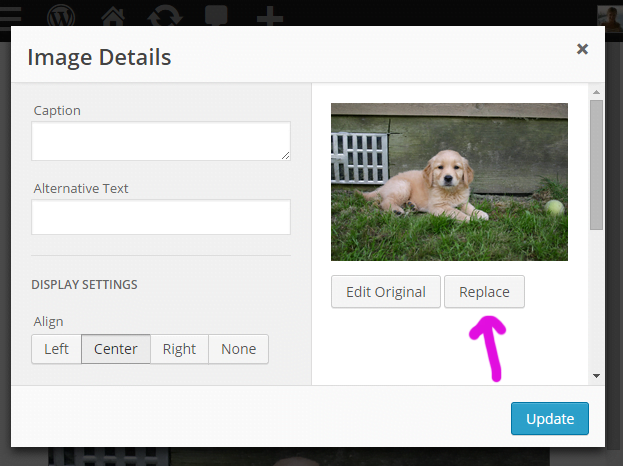Click the Caption resize handle
623x466 pixels.
[x=286, y=156]
